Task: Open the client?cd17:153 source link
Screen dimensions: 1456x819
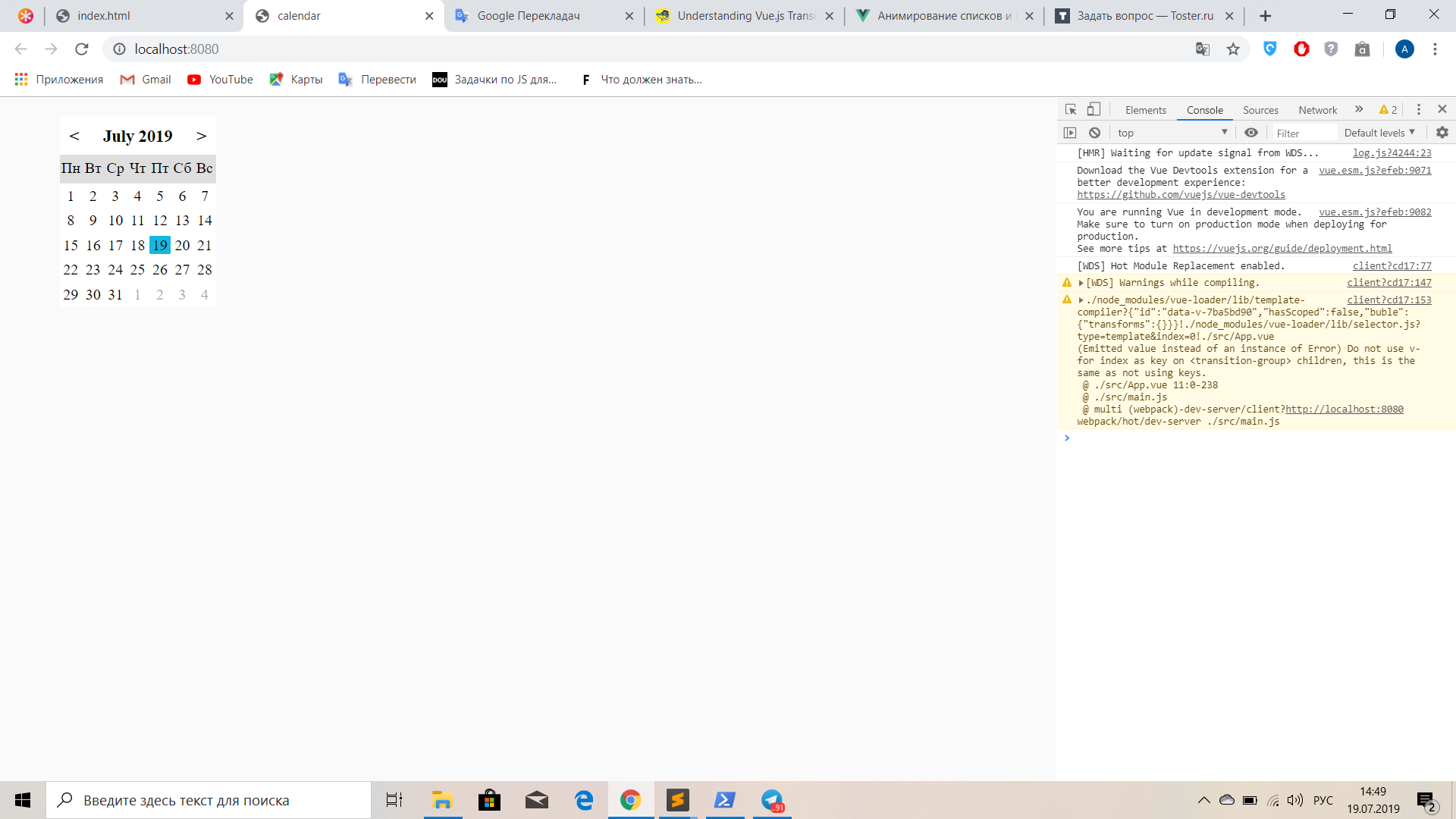Action: point(1389,300)
